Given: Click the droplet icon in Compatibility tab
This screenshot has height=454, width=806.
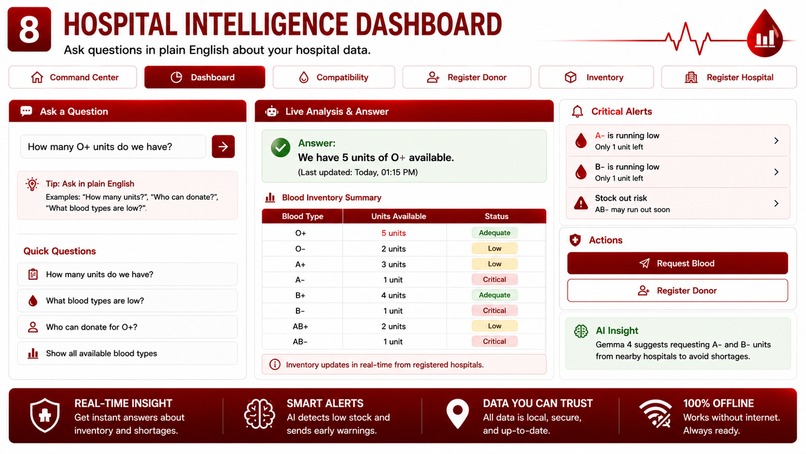Looking at the screenshot, I should pos(304,77).
